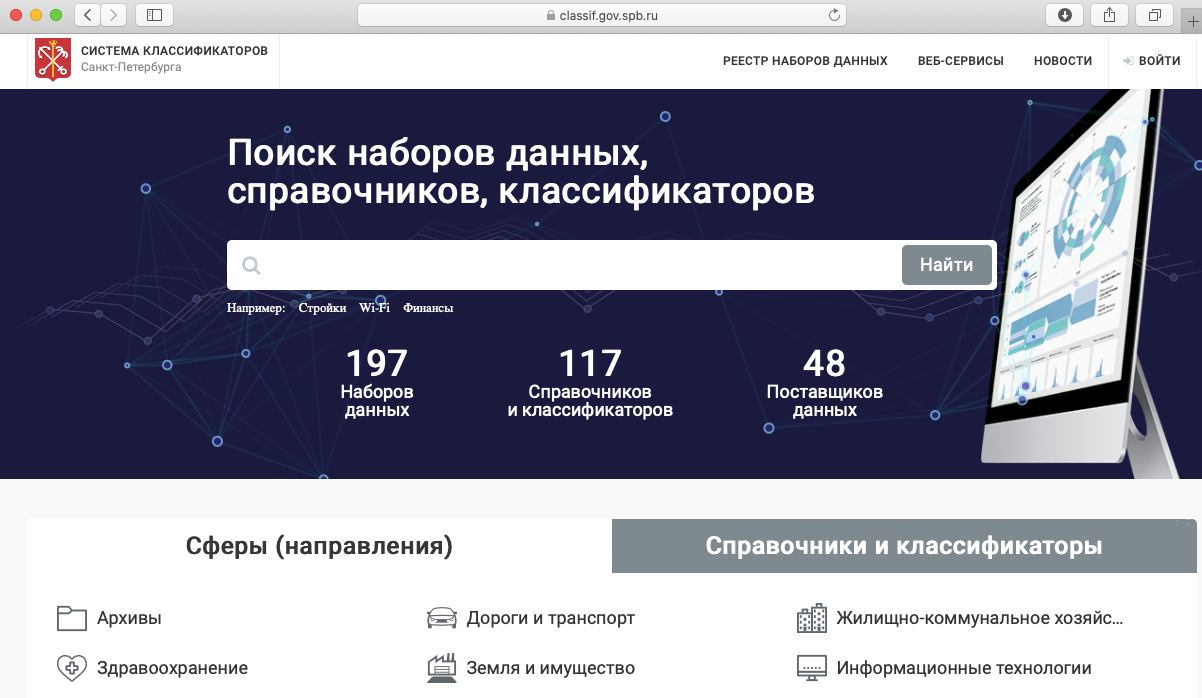Image resolution: width=1202 pixels, height=698 pixels.
Task: Toggle the Safari sidebar button
Action: tap(154, 15)
